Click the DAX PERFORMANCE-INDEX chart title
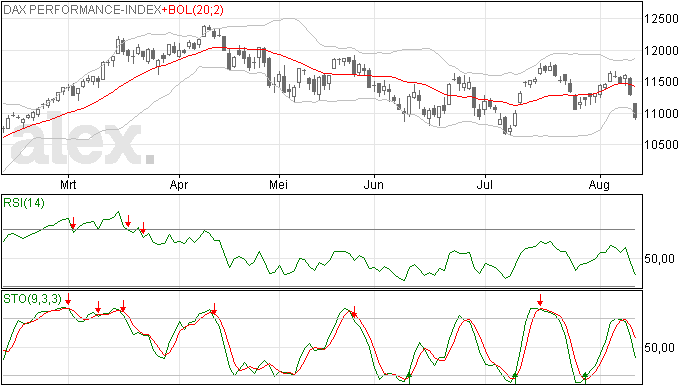Viewport: 690px width, 387px height. tap(82, 10)
